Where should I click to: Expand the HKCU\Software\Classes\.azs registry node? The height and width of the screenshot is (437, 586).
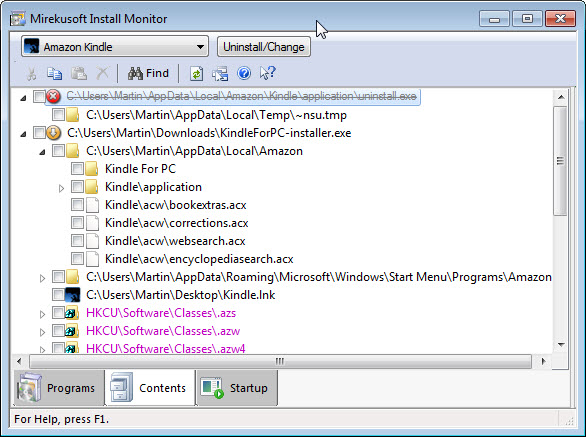click(x=42, y=314)
